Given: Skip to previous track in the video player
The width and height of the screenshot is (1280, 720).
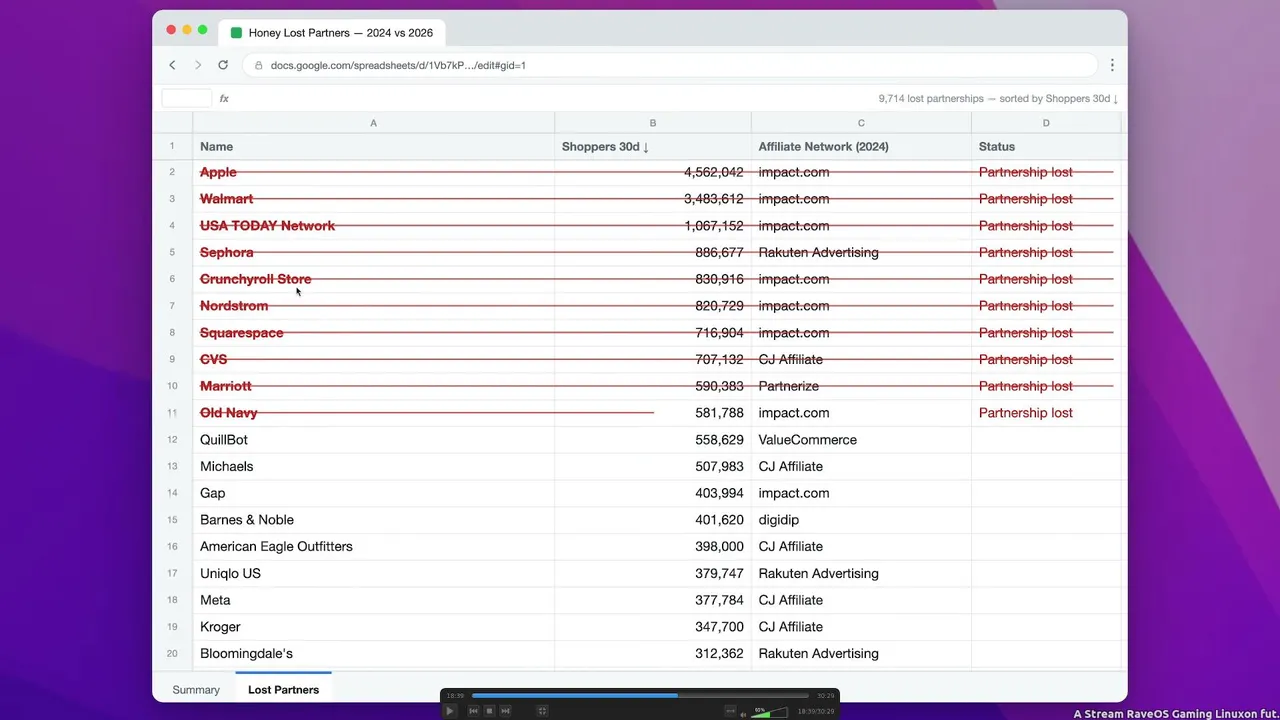Looking at the screenshot, I should pos(474,711).
